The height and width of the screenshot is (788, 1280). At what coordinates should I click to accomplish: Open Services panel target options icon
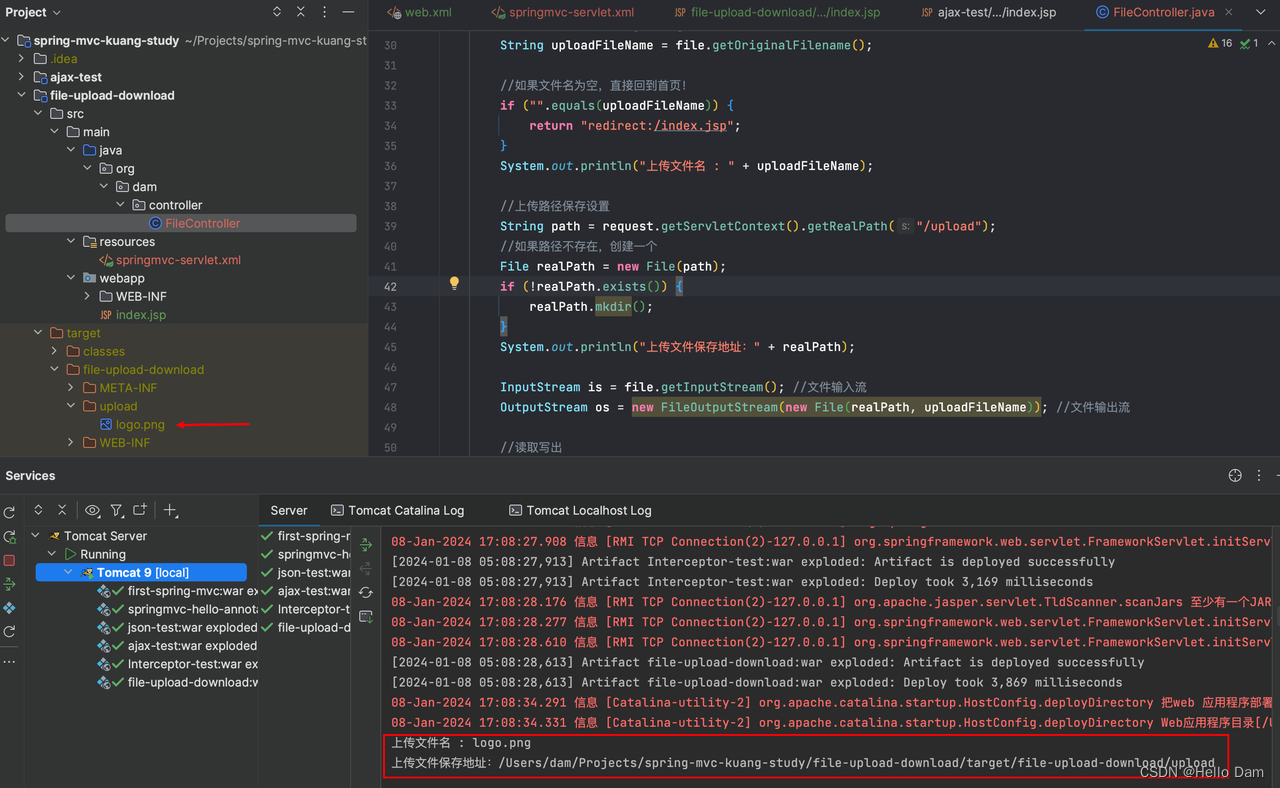pyautogui.click(x=1234, y=476)
